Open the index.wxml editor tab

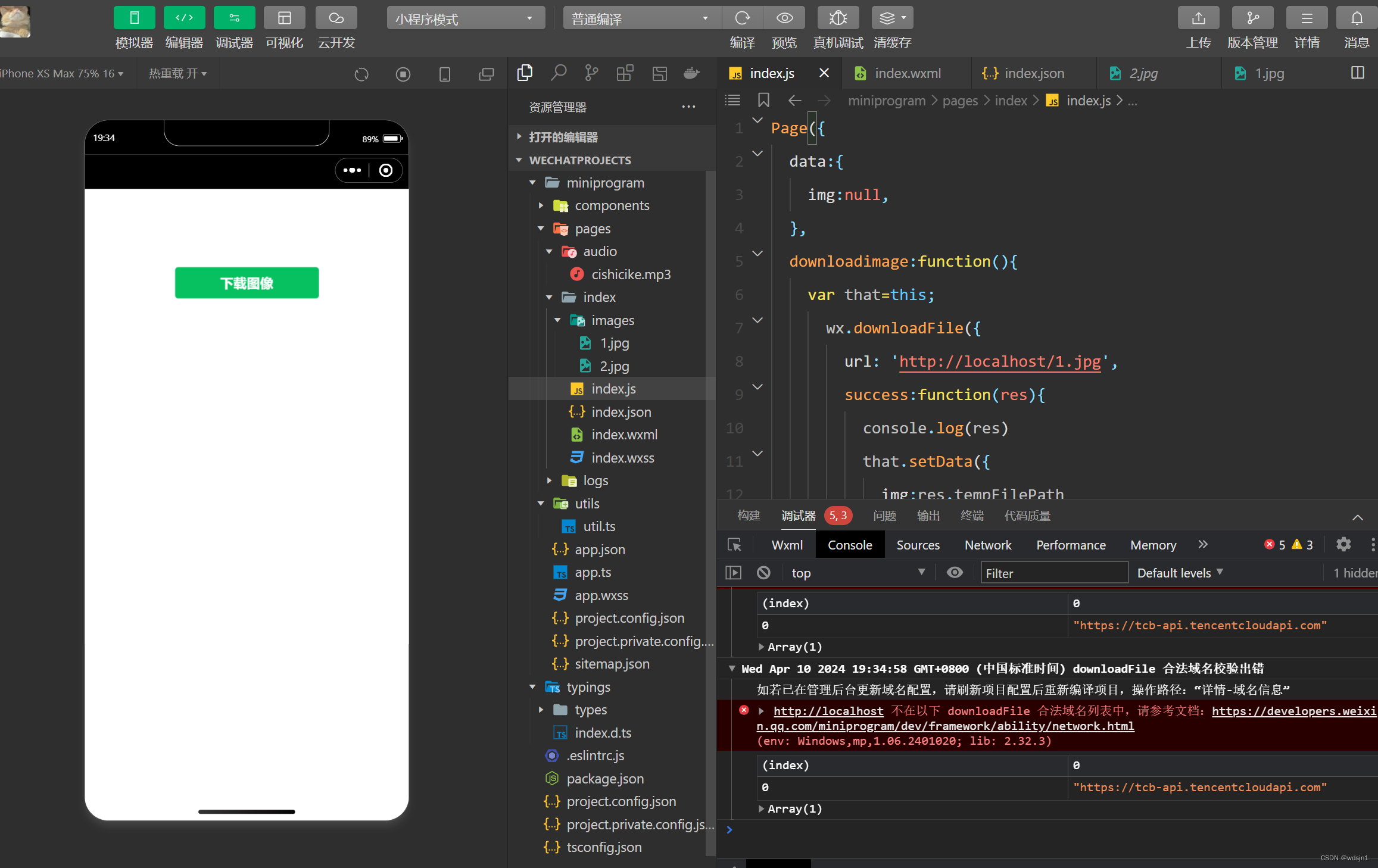point(907,73)
